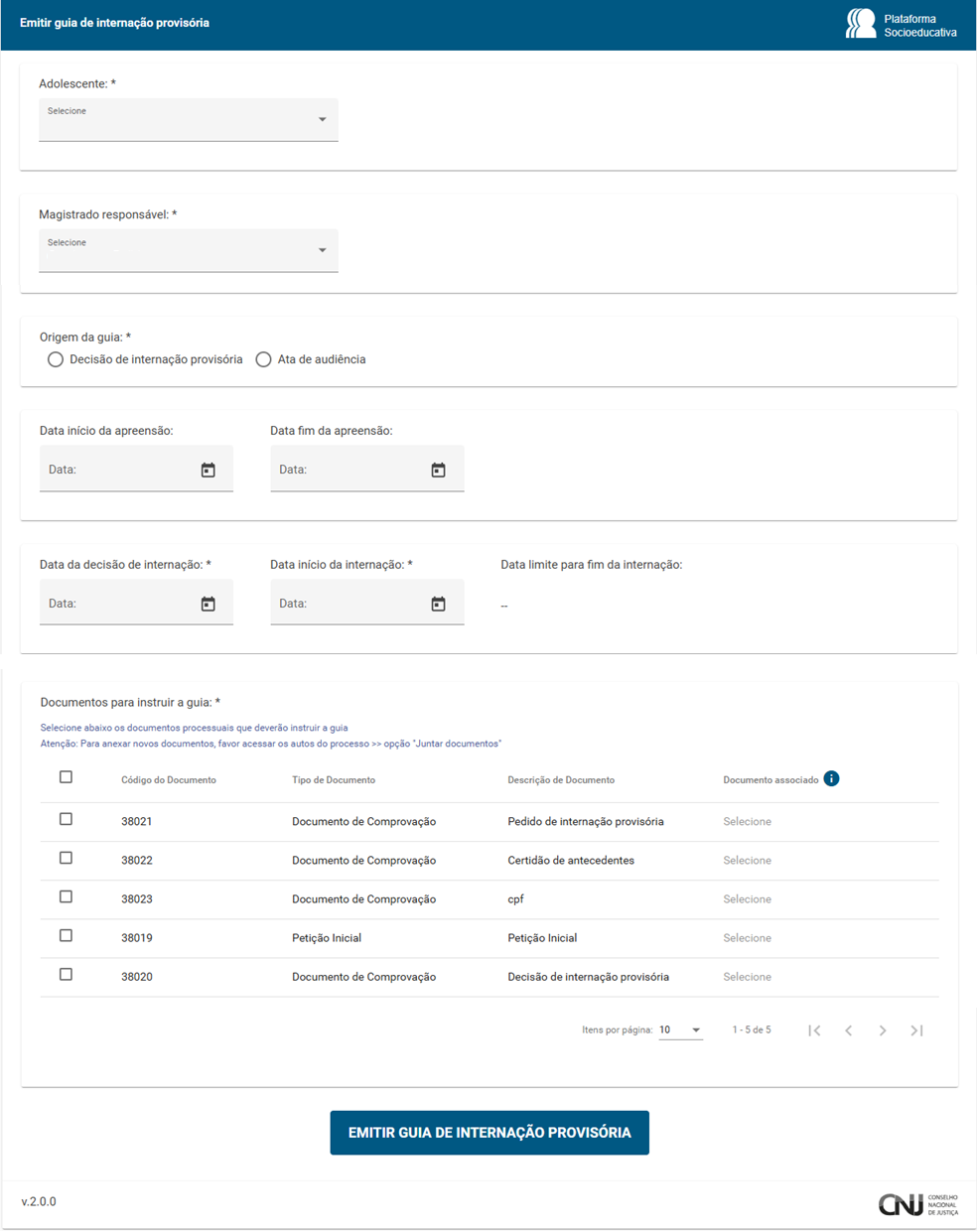Open calendar for Data início da internação
This screenshot has width=977, height=1232.
[x=438, y=604]
